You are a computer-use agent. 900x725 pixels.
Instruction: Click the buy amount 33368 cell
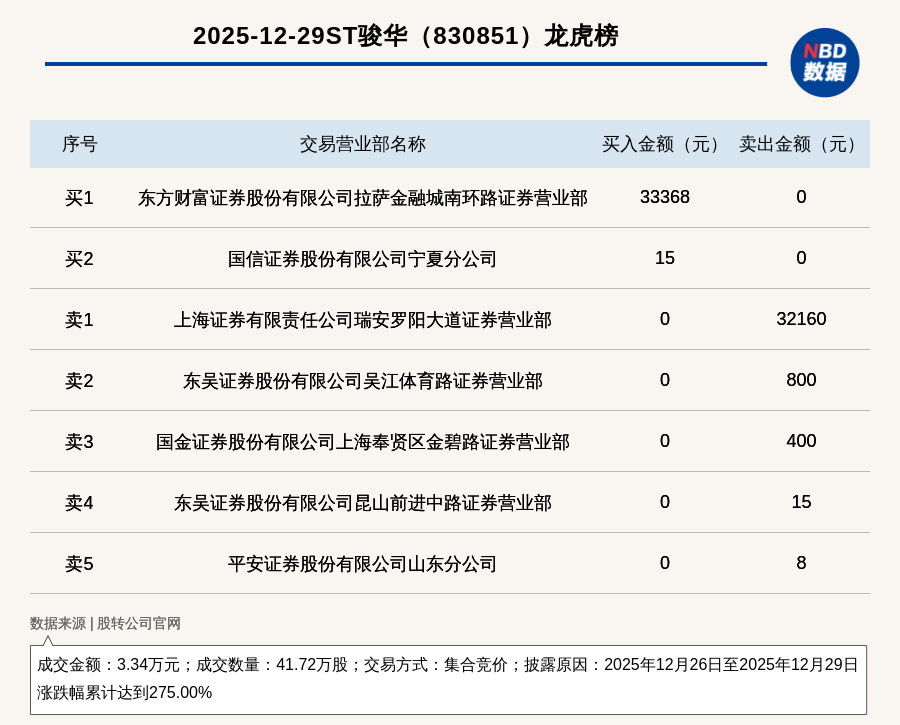click(x=664, y=197)
